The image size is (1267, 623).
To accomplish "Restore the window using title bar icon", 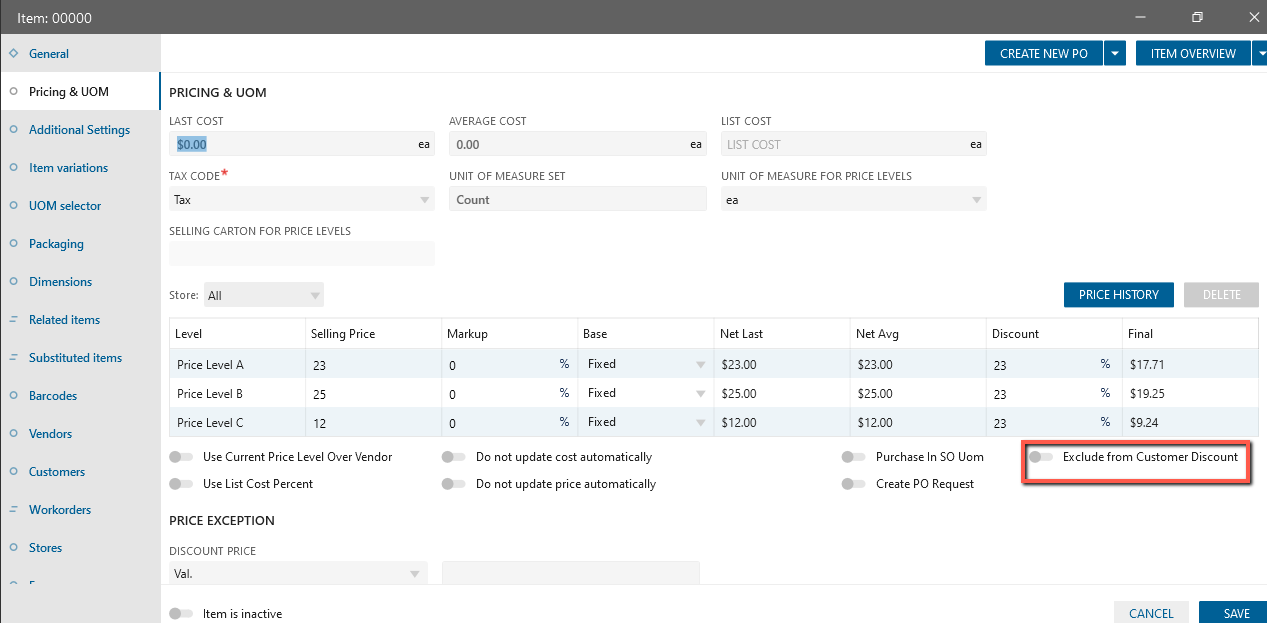I will [1197, 17].
